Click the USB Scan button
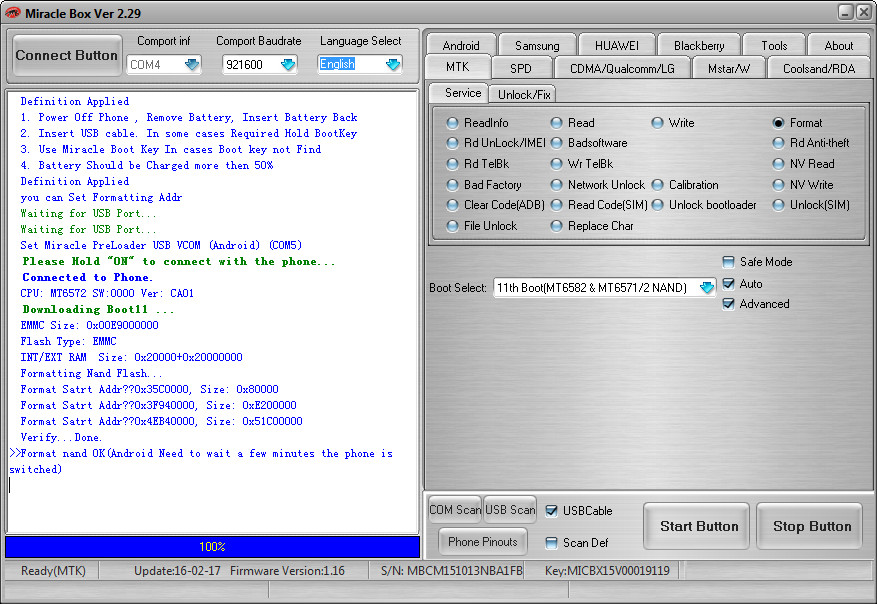This screenshot has width=877, height=604. pyautogui.click(x=510, y=509)
